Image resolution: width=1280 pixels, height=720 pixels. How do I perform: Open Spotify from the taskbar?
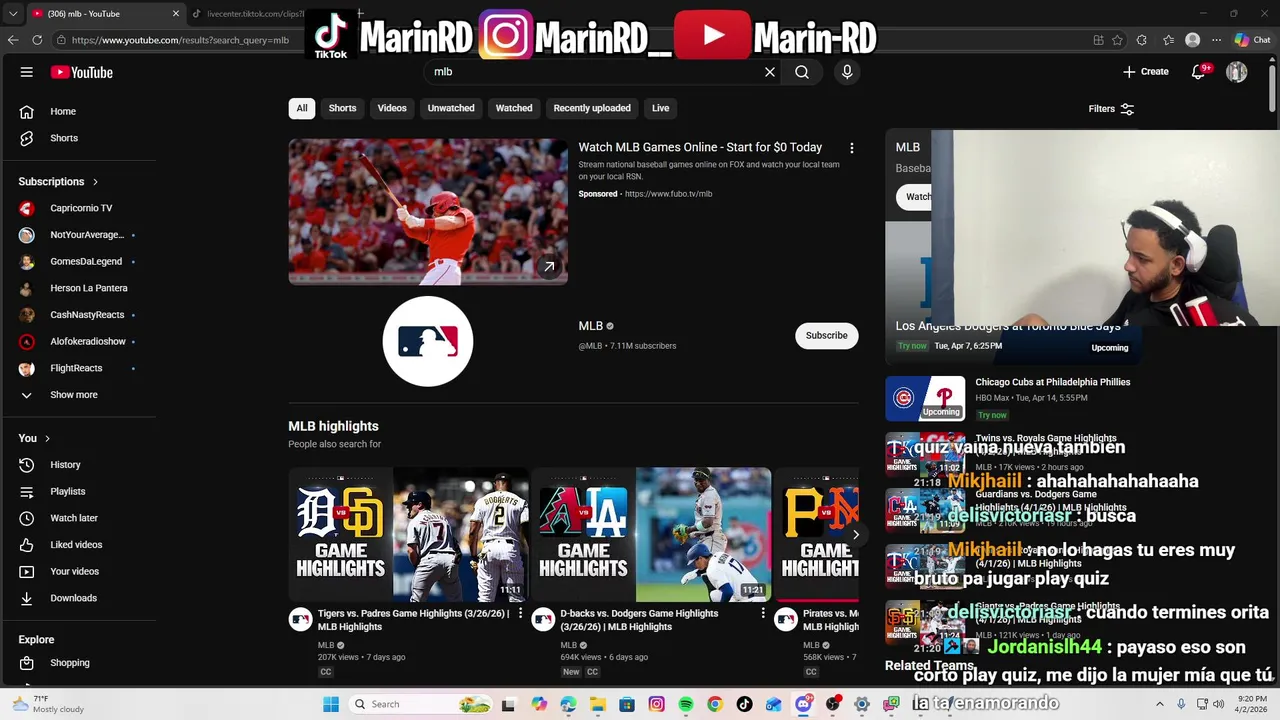pos(686,704)
